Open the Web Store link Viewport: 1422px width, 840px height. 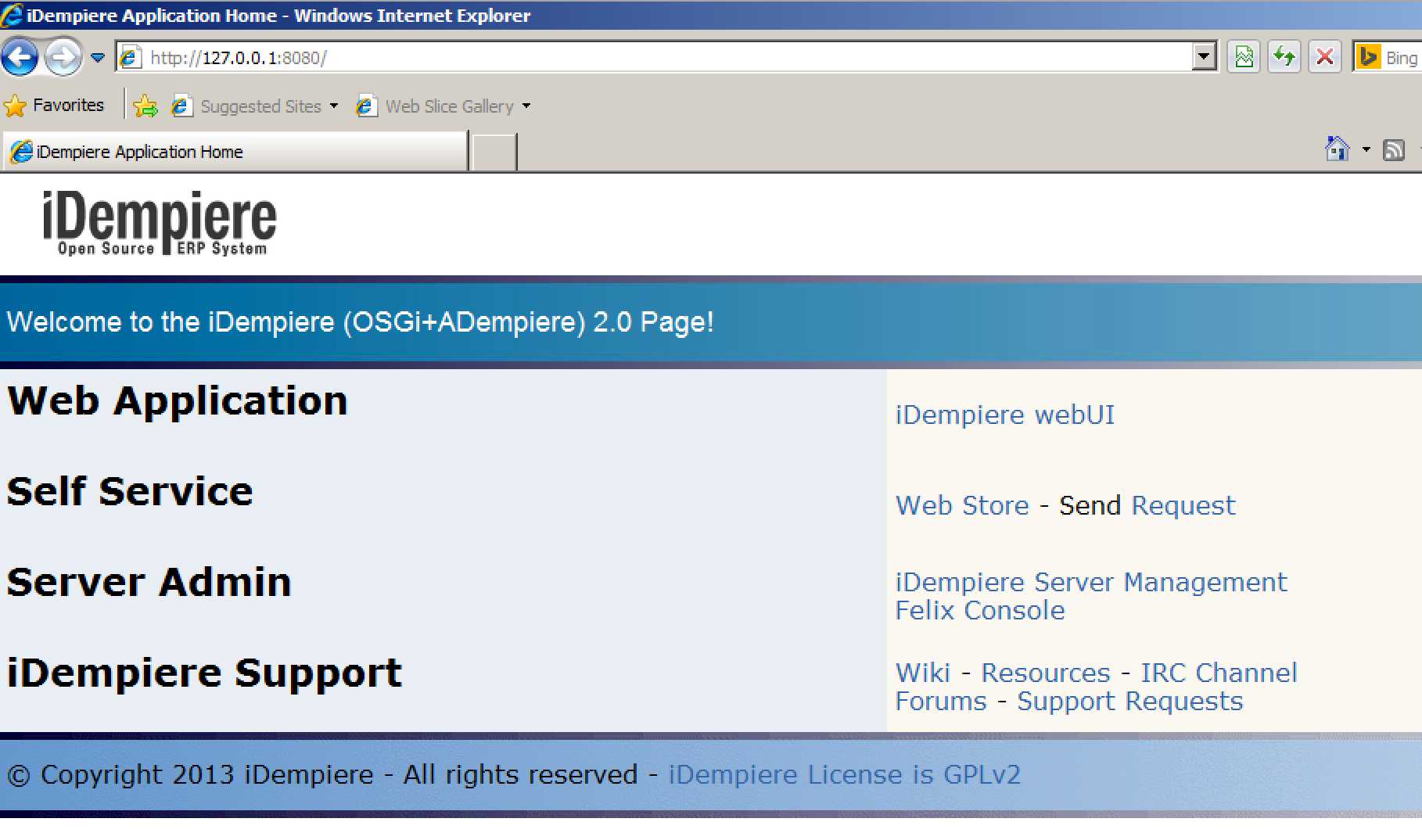point(962,505)
